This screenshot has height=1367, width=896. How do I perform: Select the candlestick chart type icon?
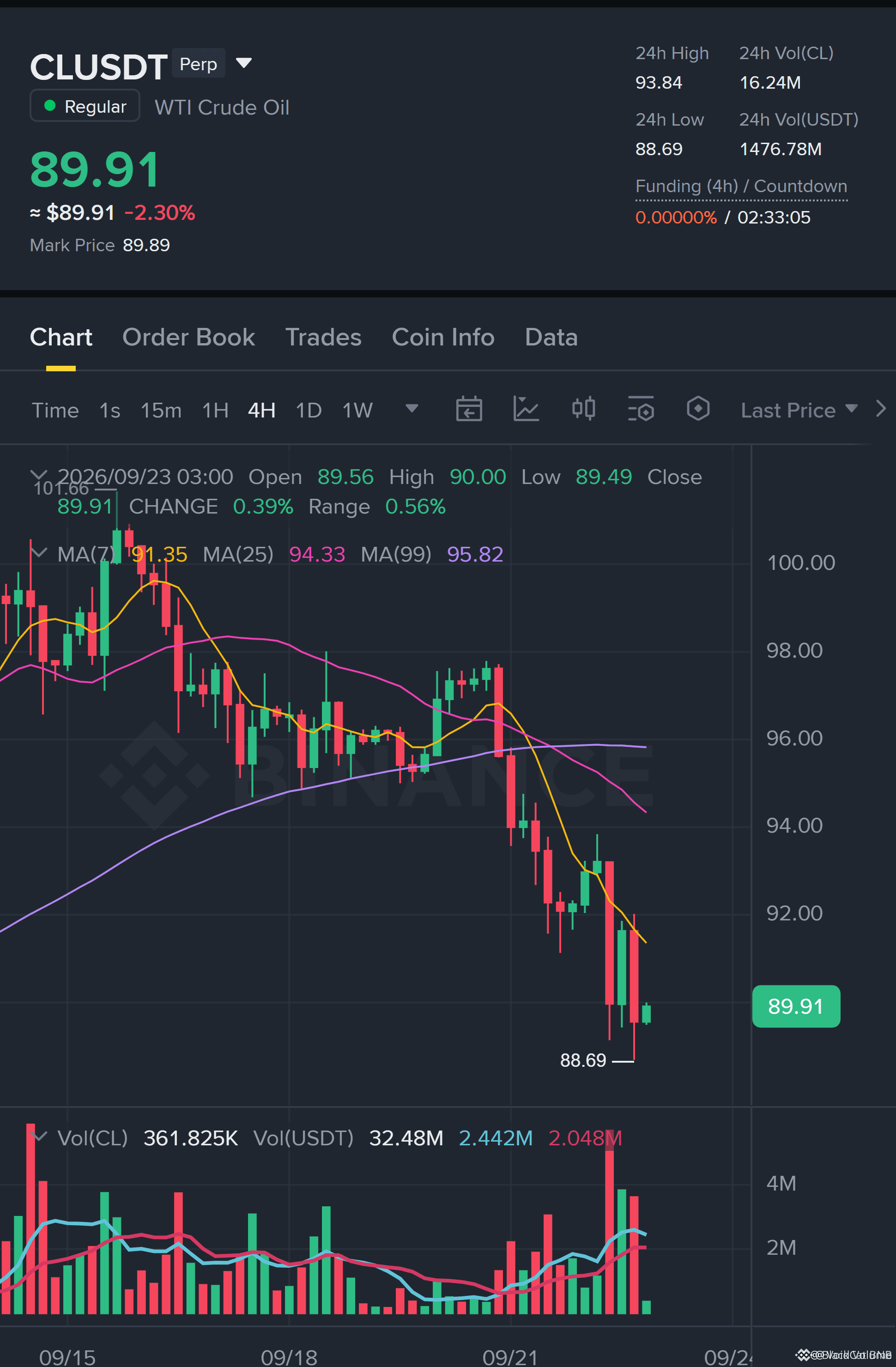(583, 409)
